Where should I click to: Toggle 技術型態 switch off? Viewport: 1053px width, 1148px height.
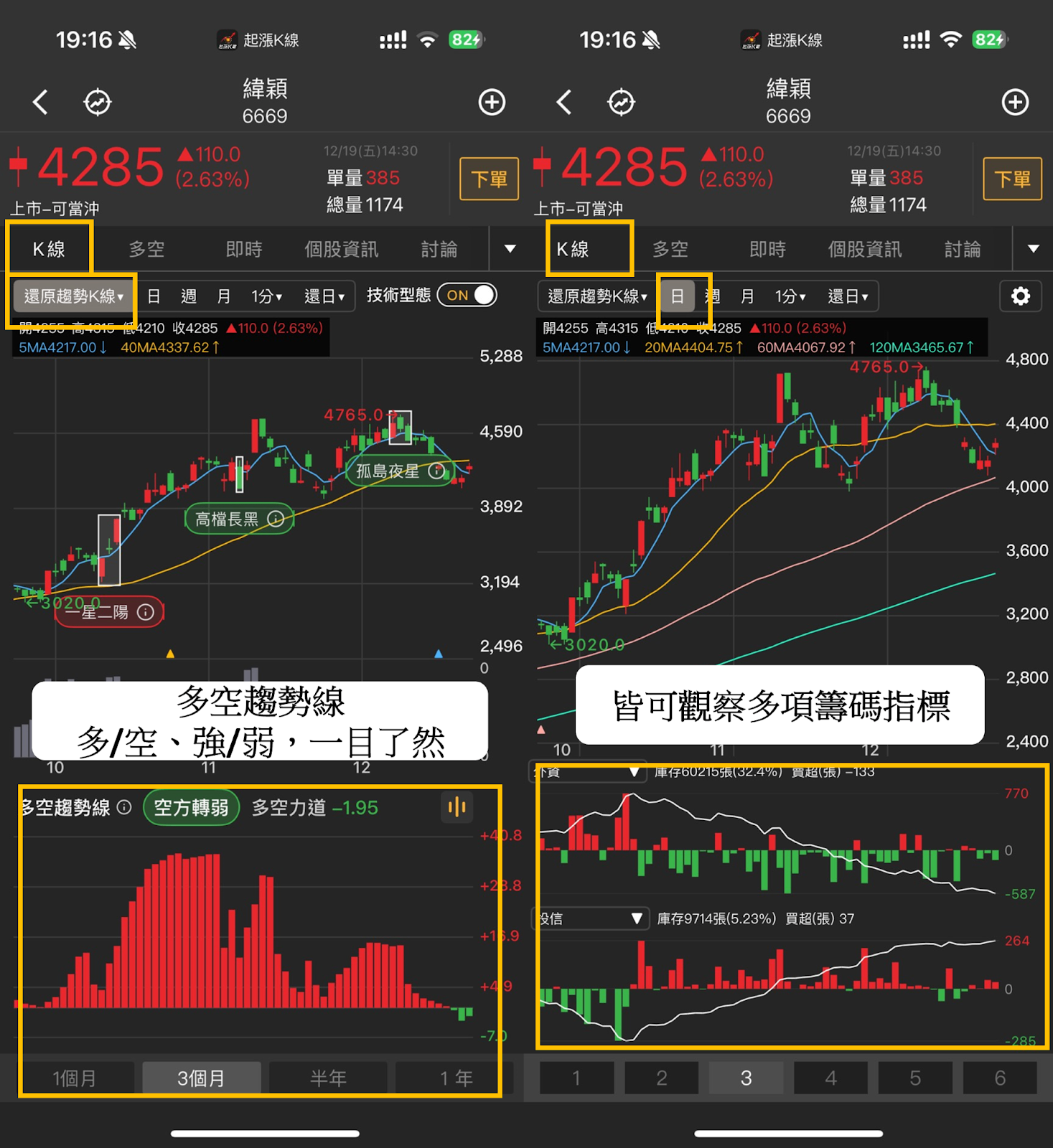click(467, 296)
